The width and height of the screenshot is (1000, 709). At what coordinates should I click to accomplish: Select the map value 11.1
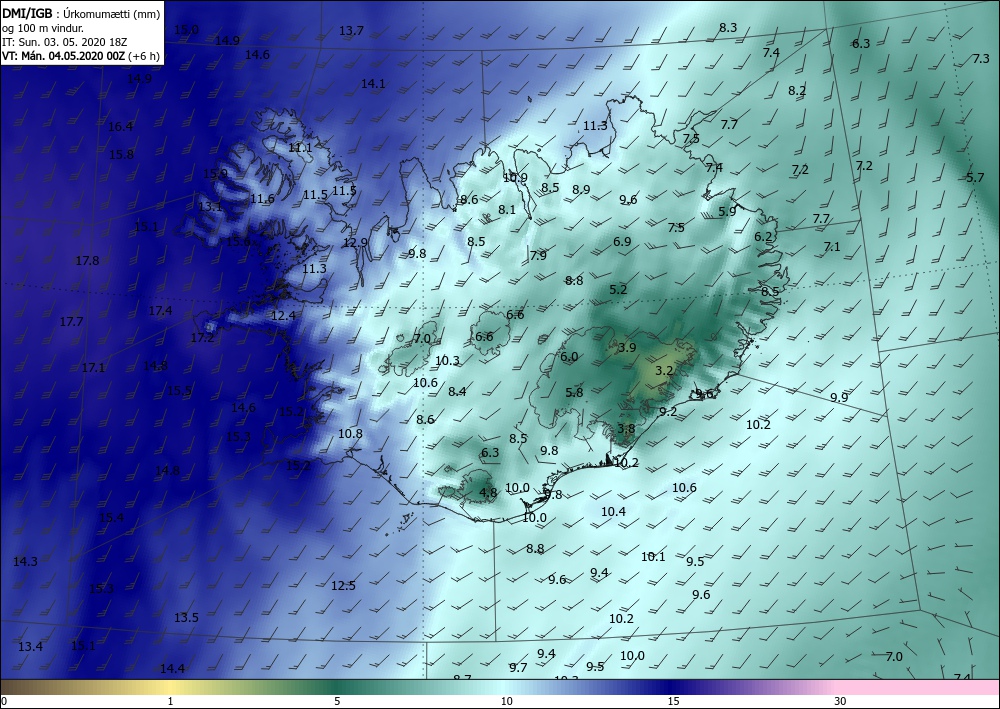point(300,148)
